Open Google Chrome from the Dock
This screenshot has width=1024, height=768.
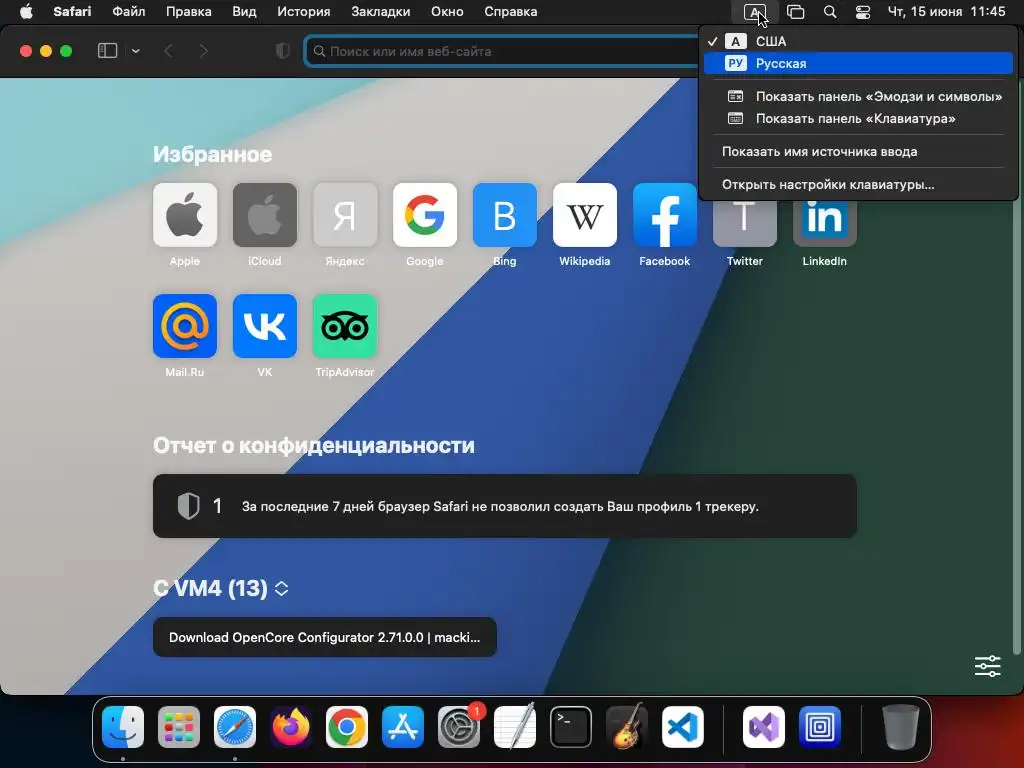click(x=347, y=726)
